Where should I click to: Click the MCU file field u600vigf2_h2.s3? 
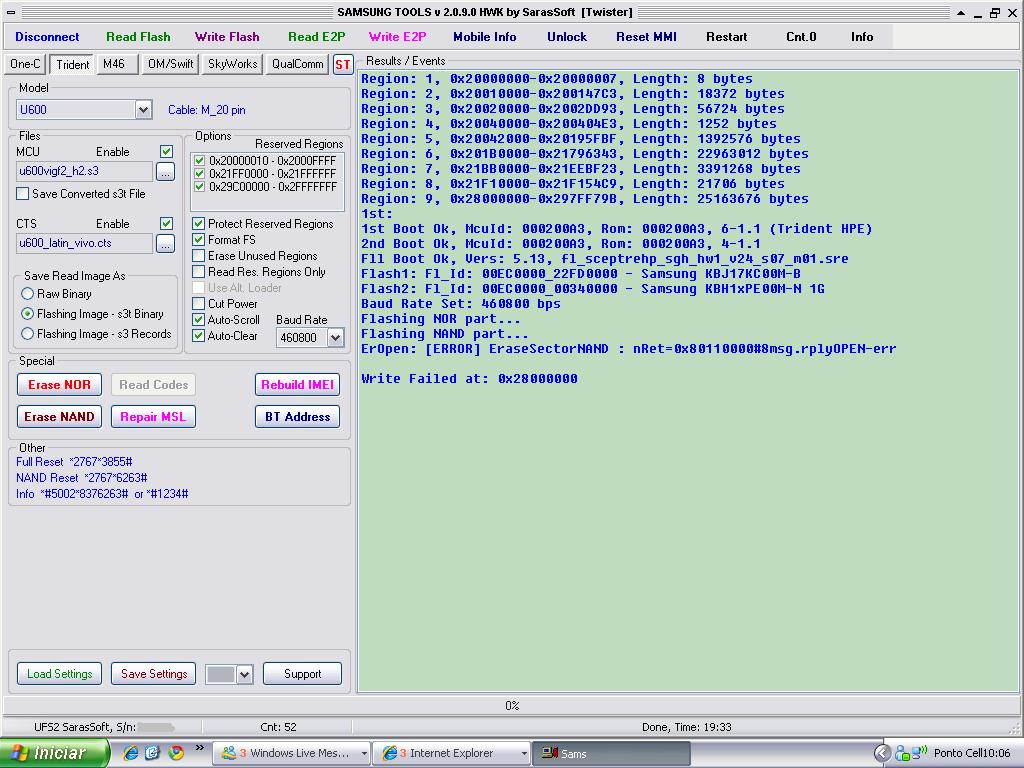point(84,172)
